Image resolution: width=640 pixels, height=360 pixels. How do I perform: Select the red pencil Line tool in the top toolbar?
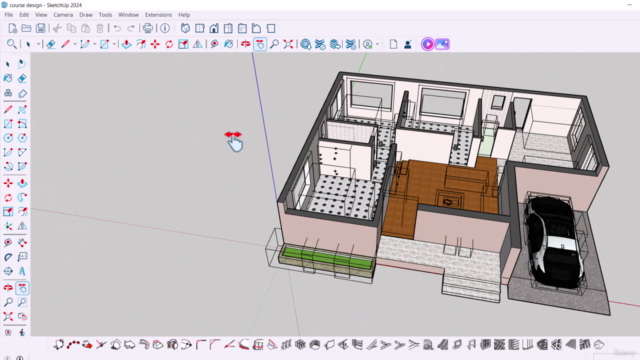[65, 44]
